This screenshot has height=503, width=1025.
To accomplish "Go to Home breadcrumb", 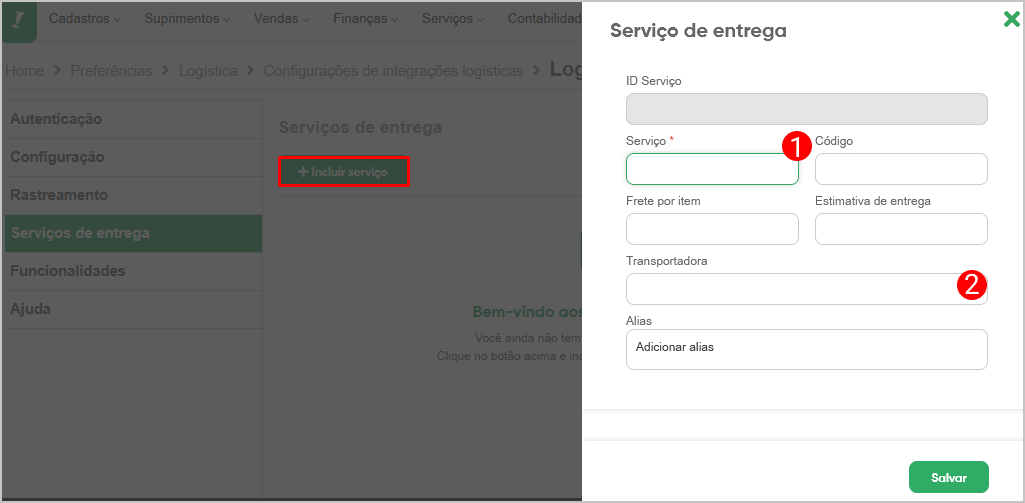I will 25,71.
